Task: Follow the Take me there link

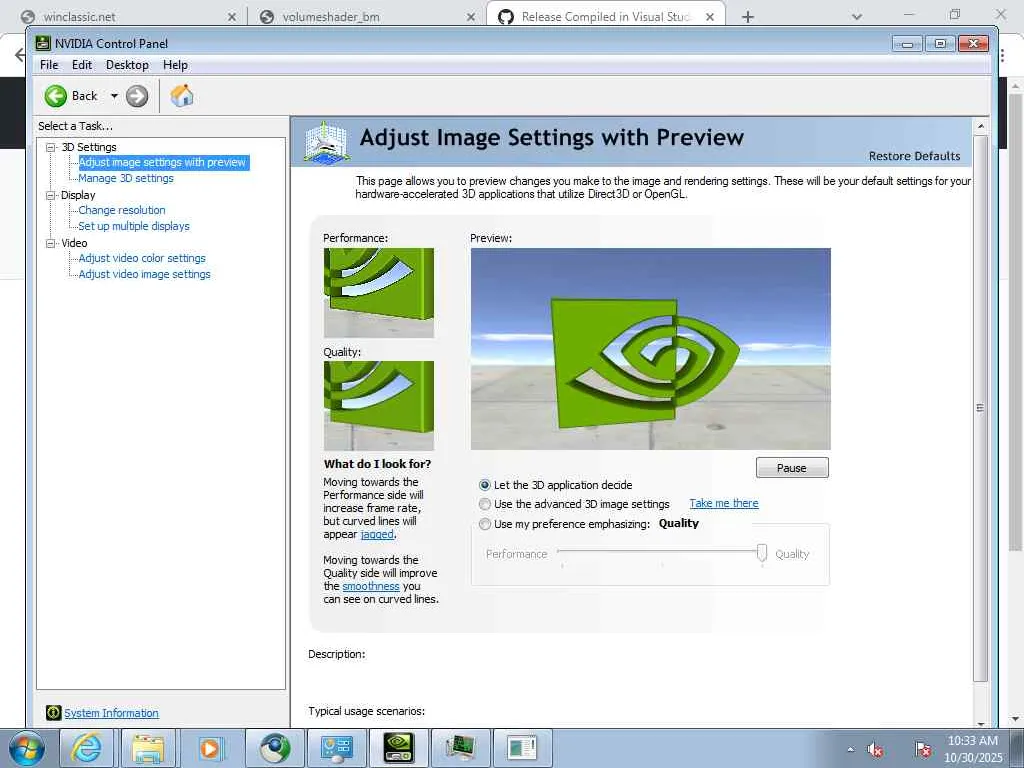Action: [724, 504]
